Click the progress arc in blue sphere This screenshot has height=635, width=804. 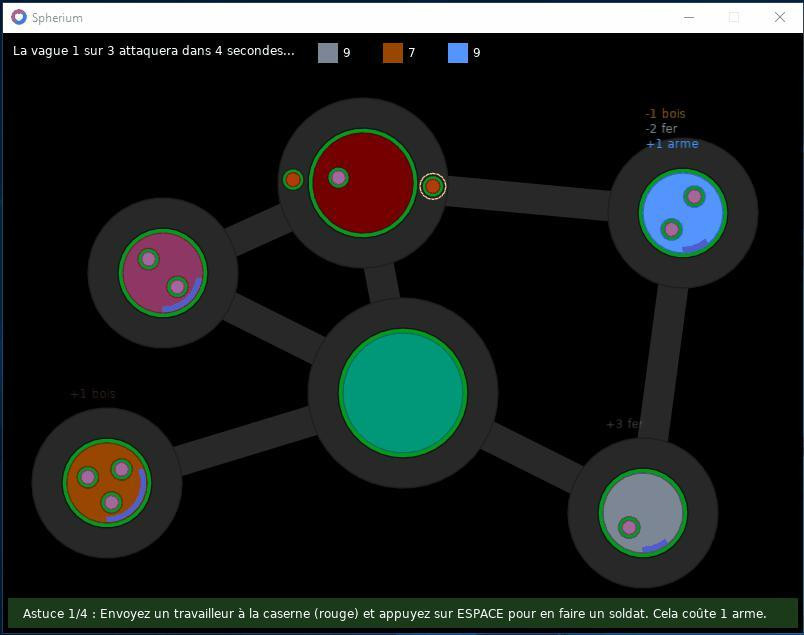coord(695,246)
